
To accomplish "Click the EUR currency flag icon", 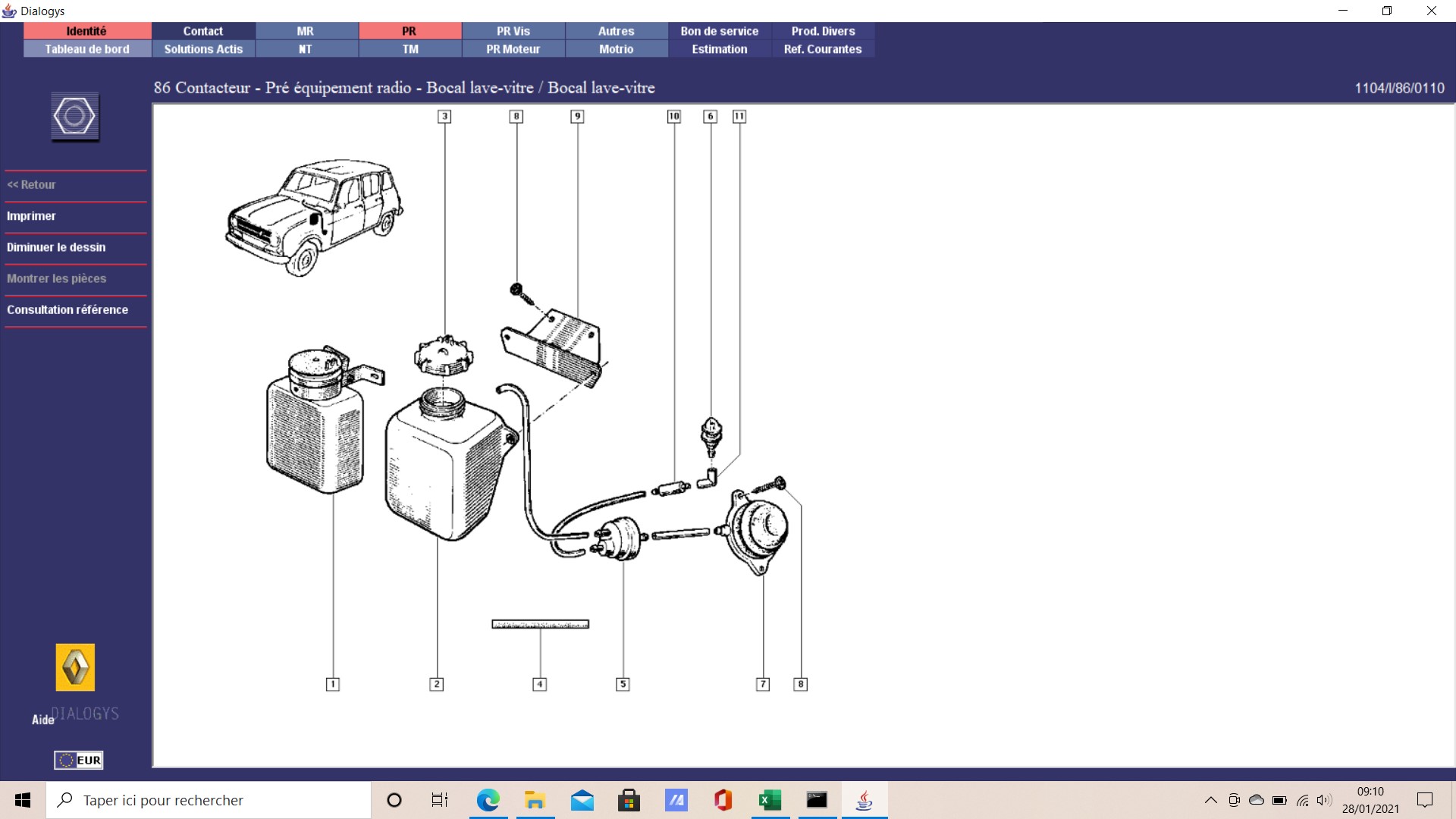I will [x=78, y=760].
